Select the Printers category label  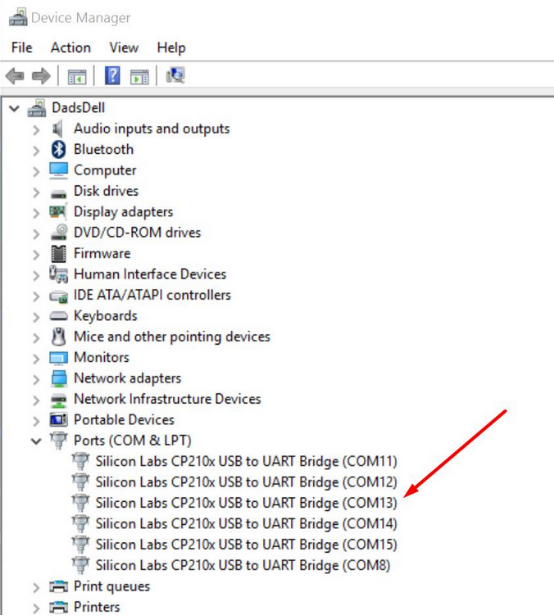97,607
